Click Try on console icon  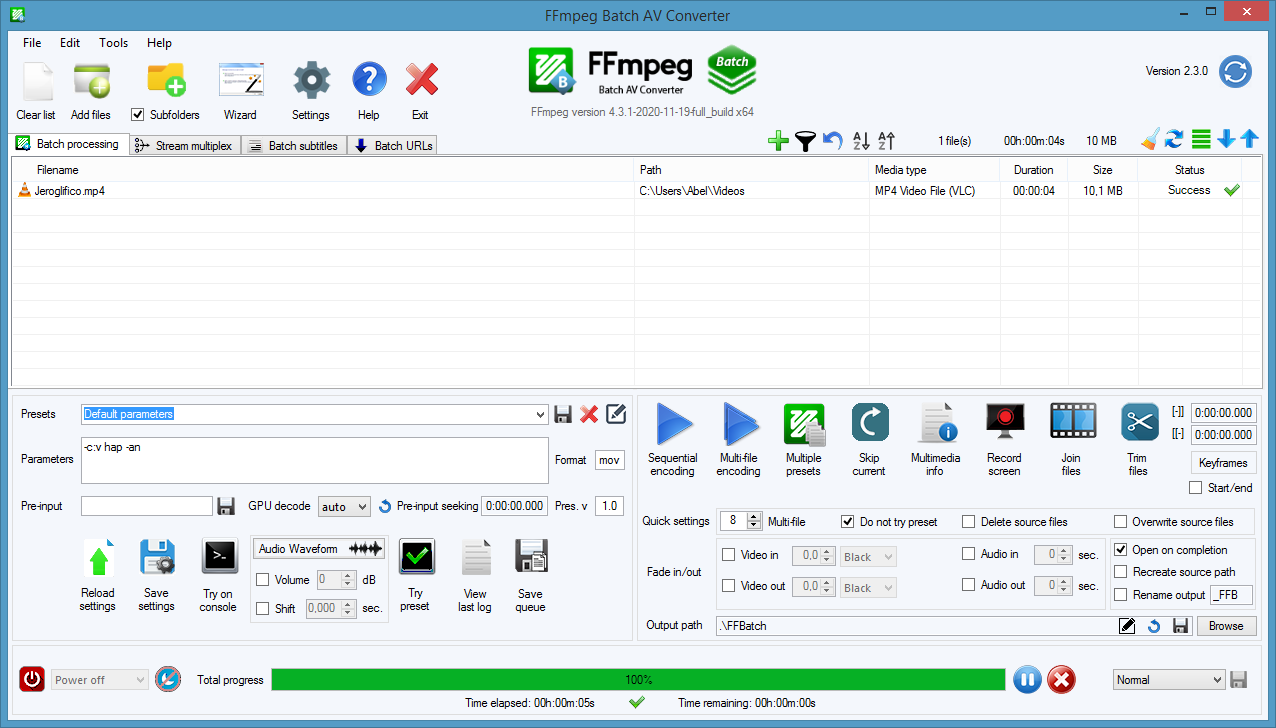click(219, 556)
